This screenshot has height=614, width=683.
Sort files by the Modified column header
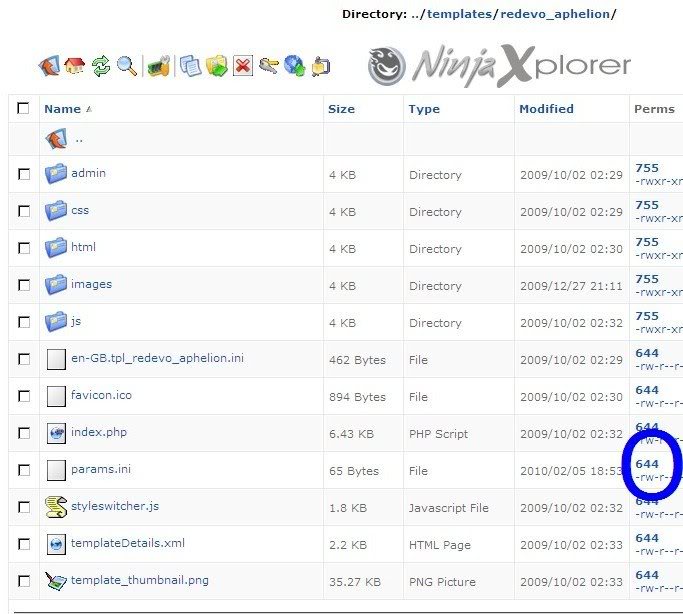pyautogui.click(x=546, y=109)
